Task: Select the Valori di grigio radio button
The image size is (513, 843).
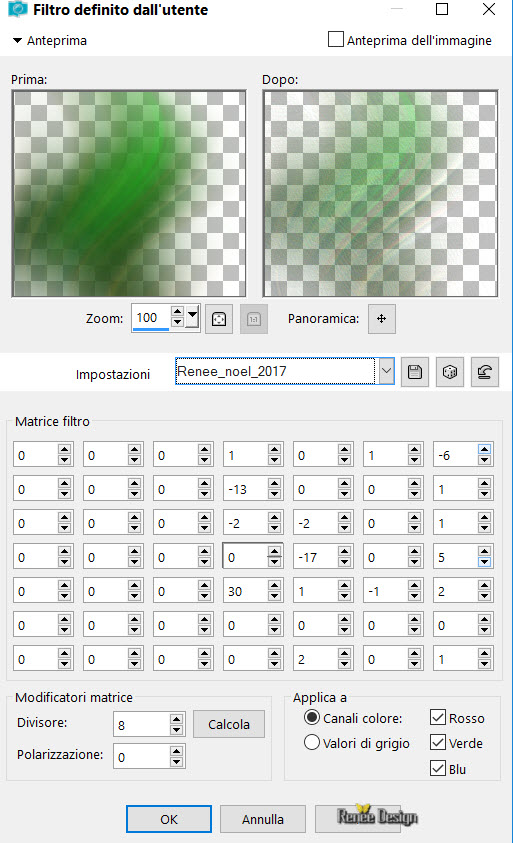Action: tap(312, 742)
